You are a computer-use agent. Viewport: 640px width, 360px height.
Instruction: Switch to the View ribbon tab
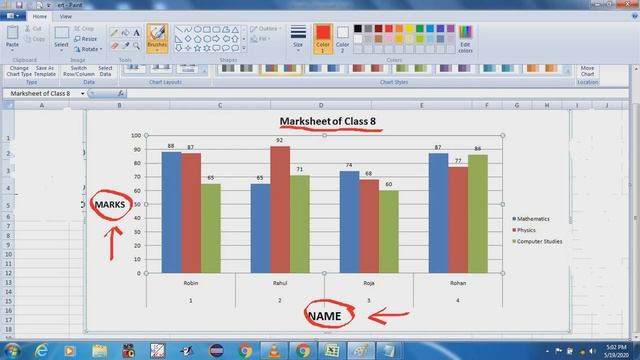[65, 16]
